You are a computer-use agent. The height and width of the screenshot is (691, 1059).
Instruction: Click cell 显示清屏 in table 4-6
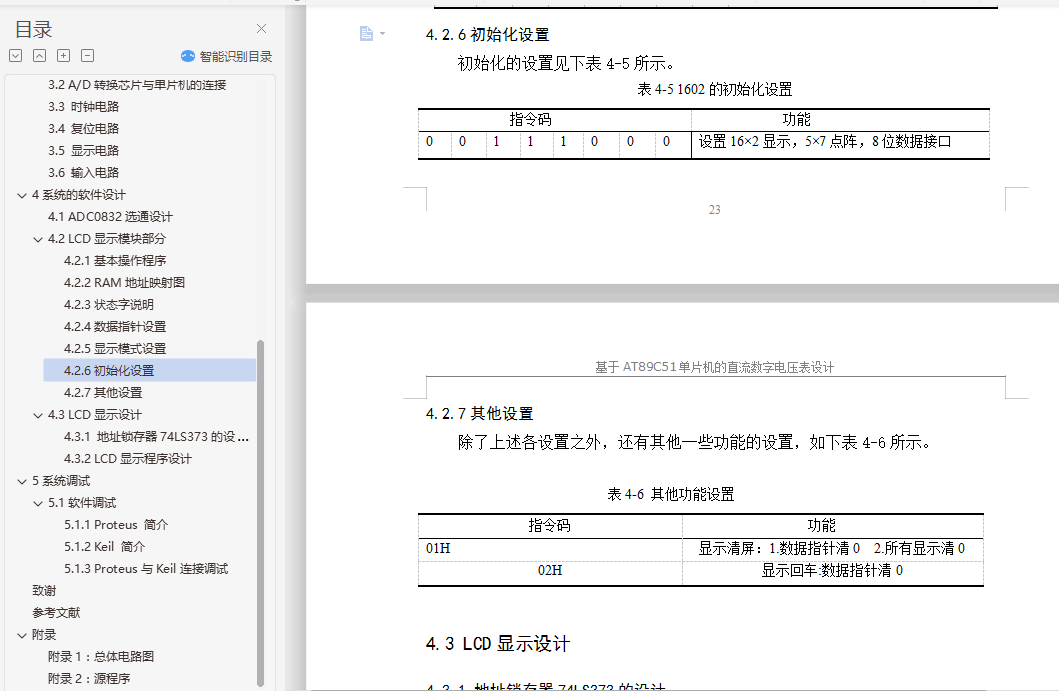[831, 548]
